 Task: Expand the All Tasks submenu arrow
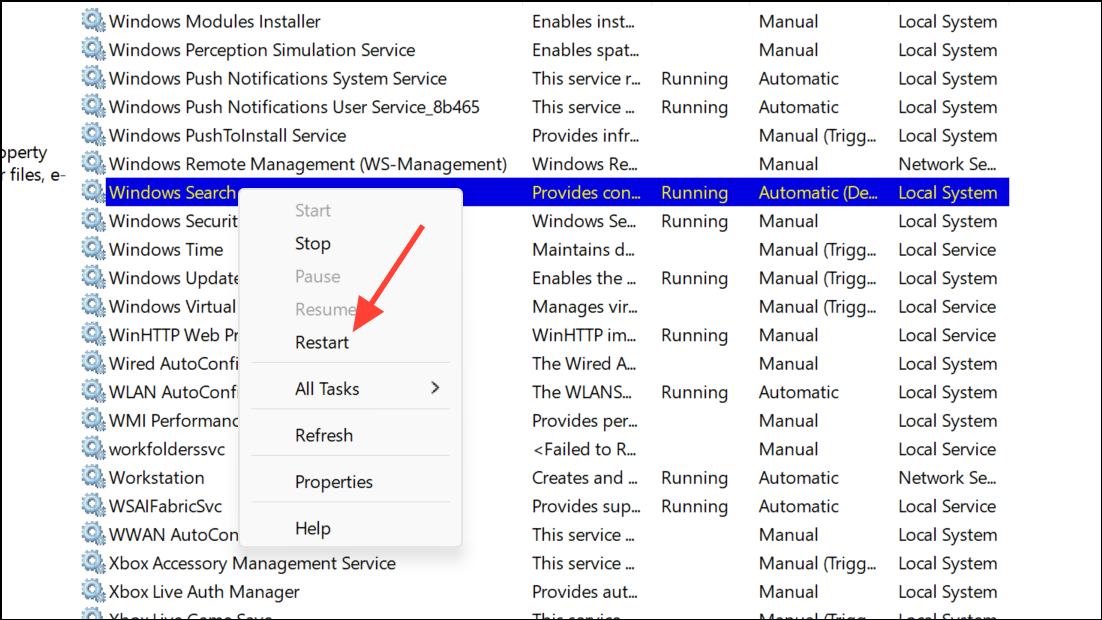[435, 388]
